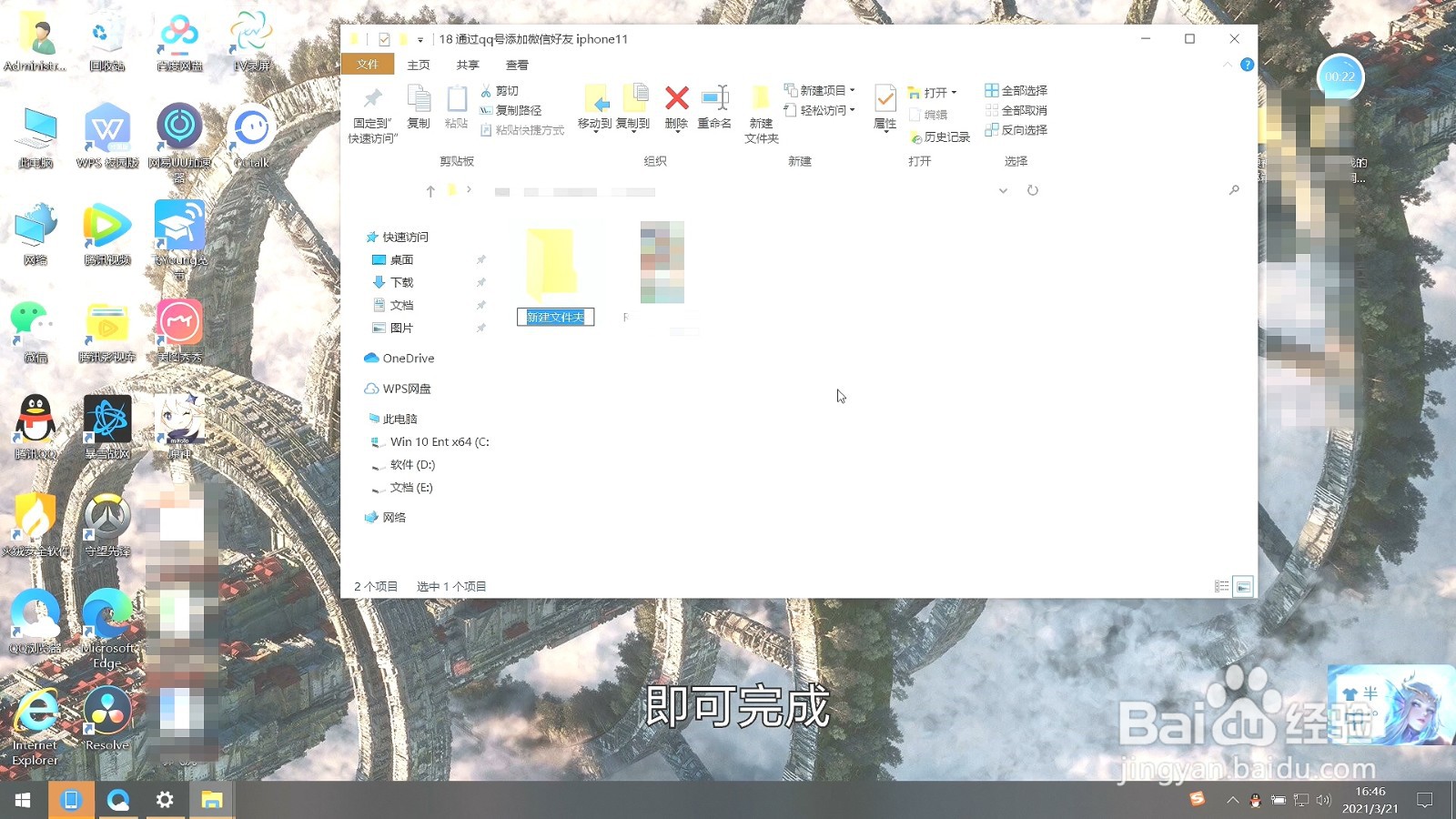Select Network (网络) in navigation pane
This screenshot has height=819, width=1456.
(386, 517)
